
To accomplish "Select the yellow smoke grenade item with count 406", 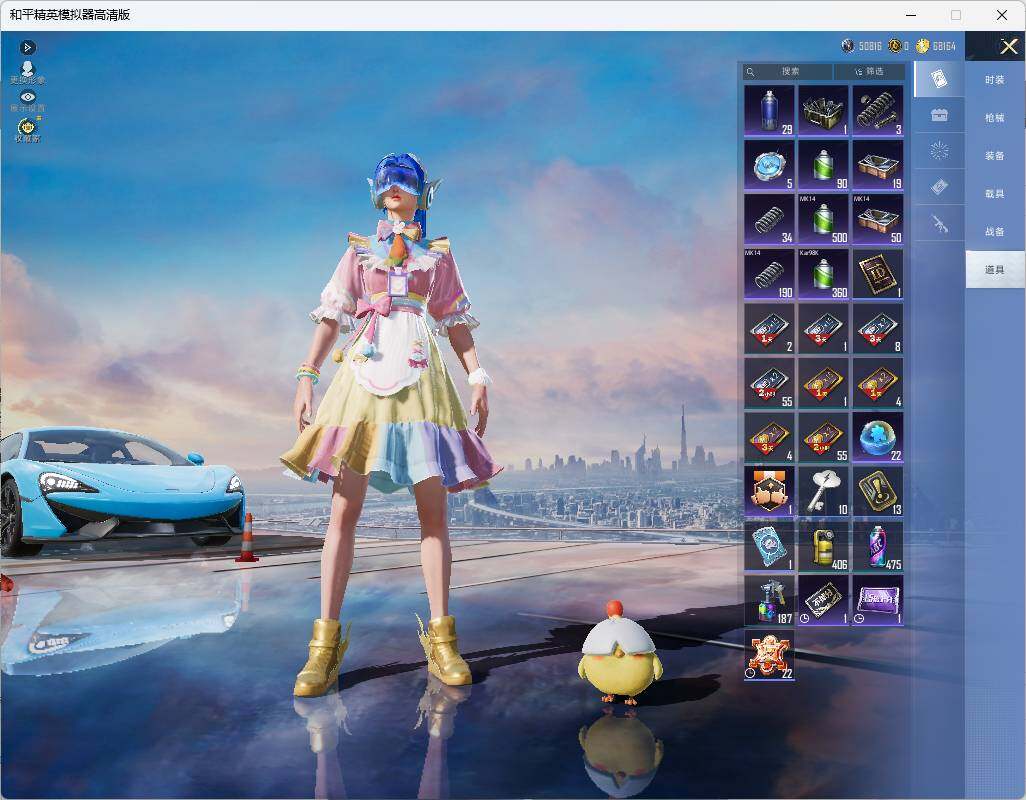I will tap(823, 546).
